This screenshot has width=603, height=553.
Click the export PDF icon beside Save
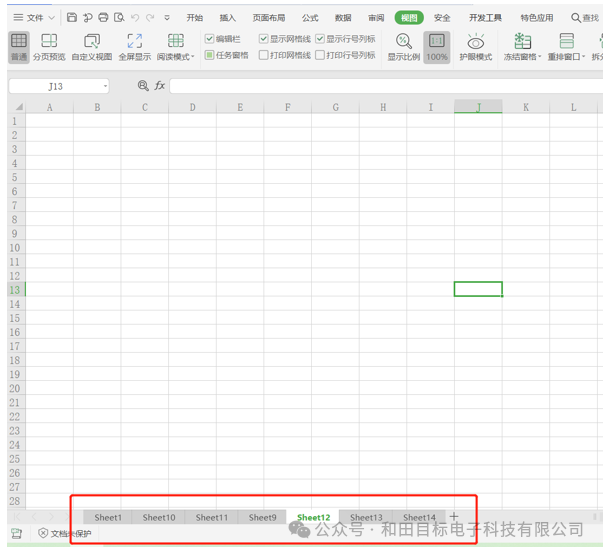(88, 17)
